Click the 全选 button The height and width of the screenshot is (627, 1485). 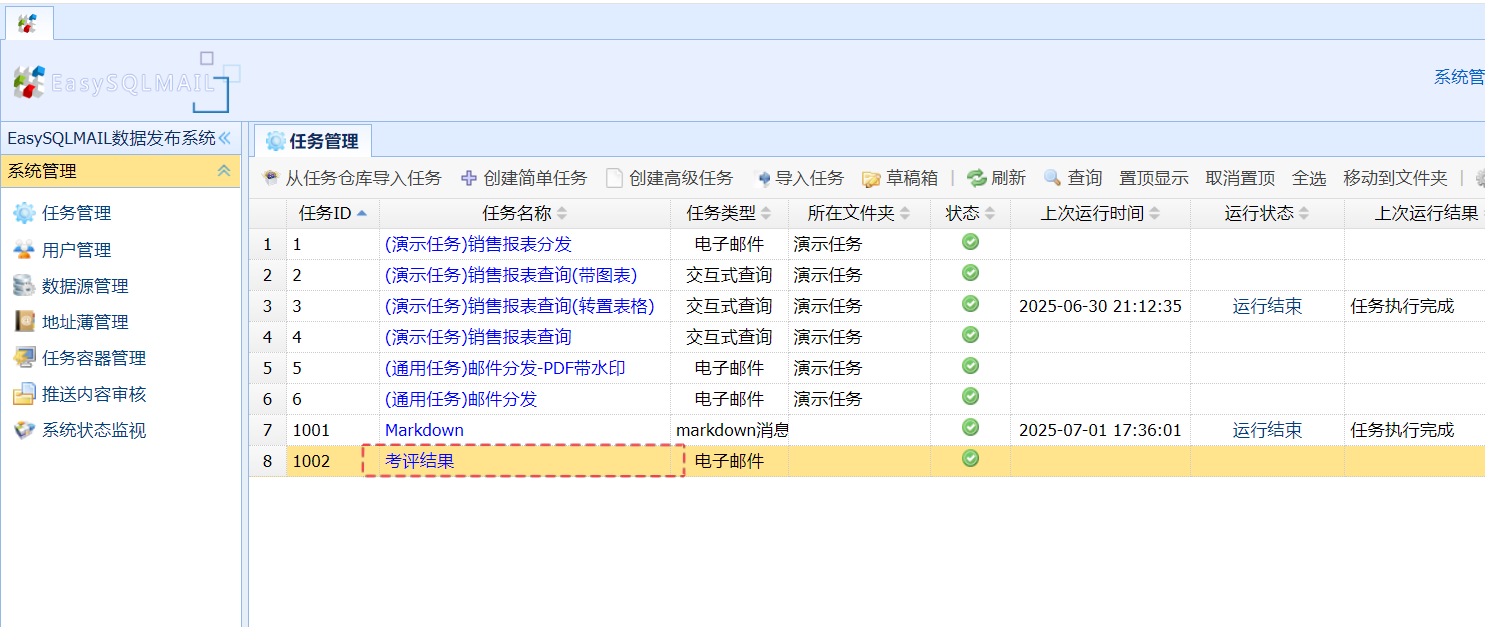point(1308,179)
